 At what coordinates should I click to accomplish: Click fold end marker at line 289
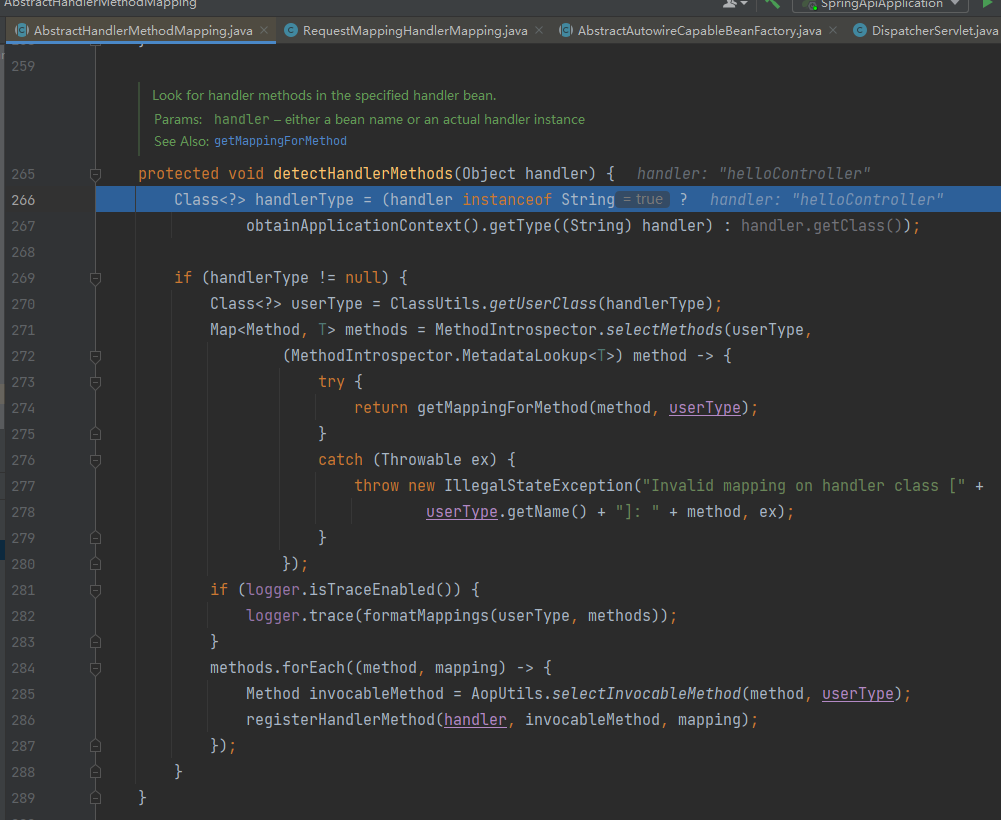tap(95, 798)
